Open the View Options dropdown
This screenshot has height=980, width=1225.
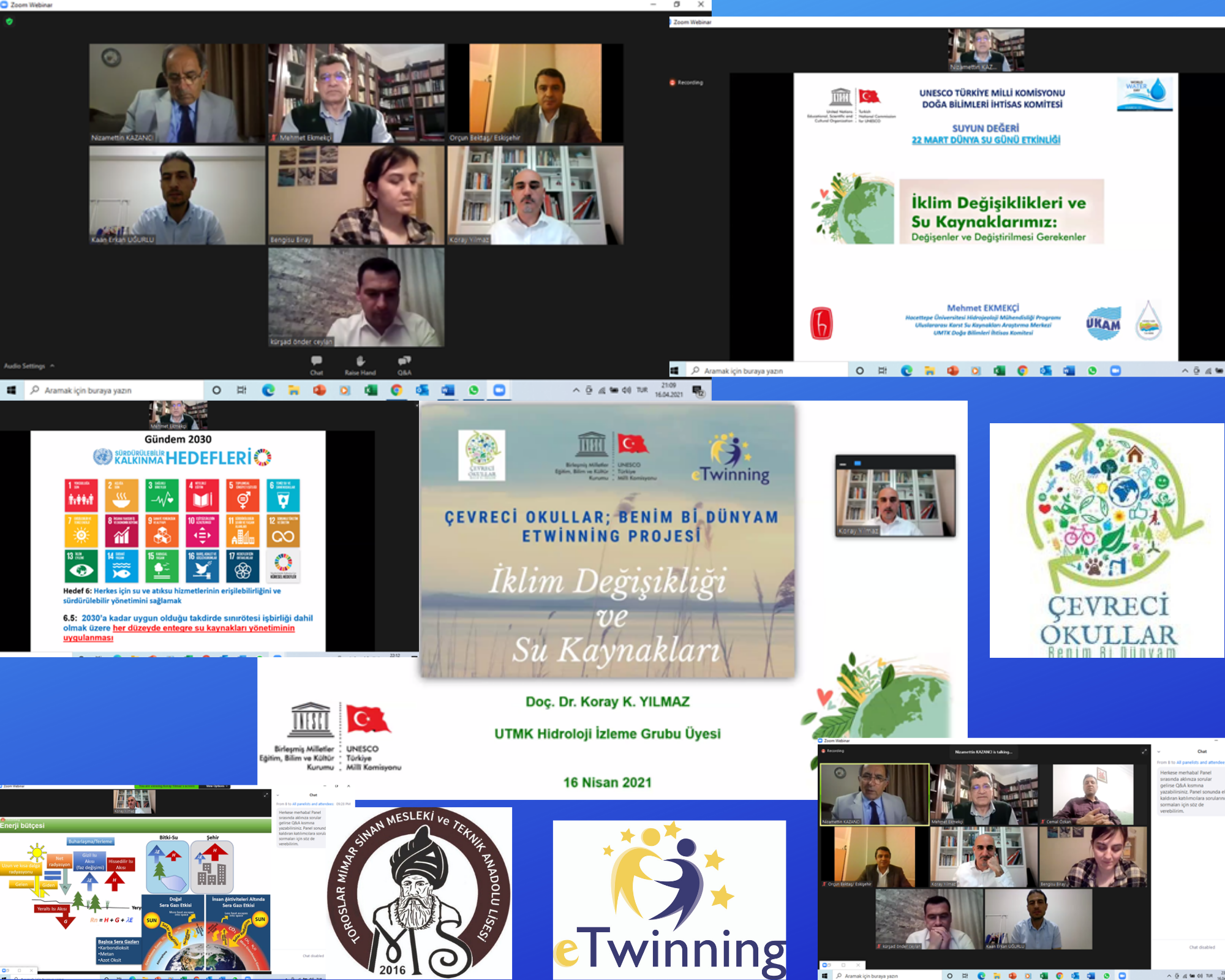coord(215,786)
